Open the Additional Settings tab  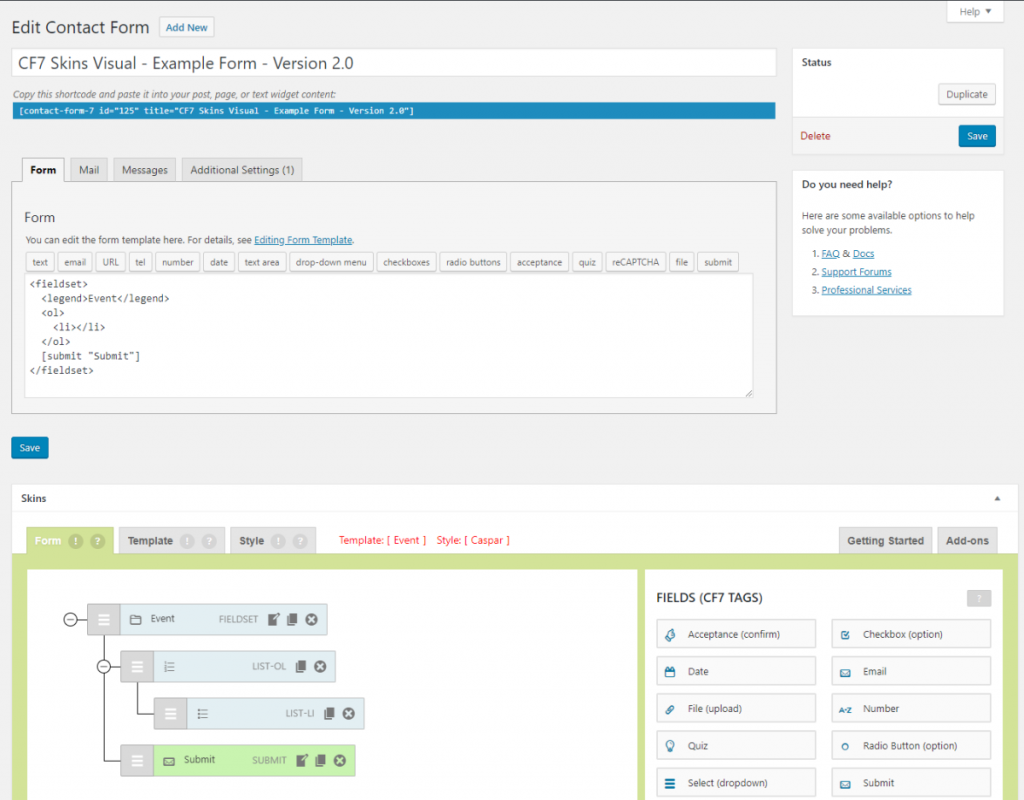tap(242, 170)
